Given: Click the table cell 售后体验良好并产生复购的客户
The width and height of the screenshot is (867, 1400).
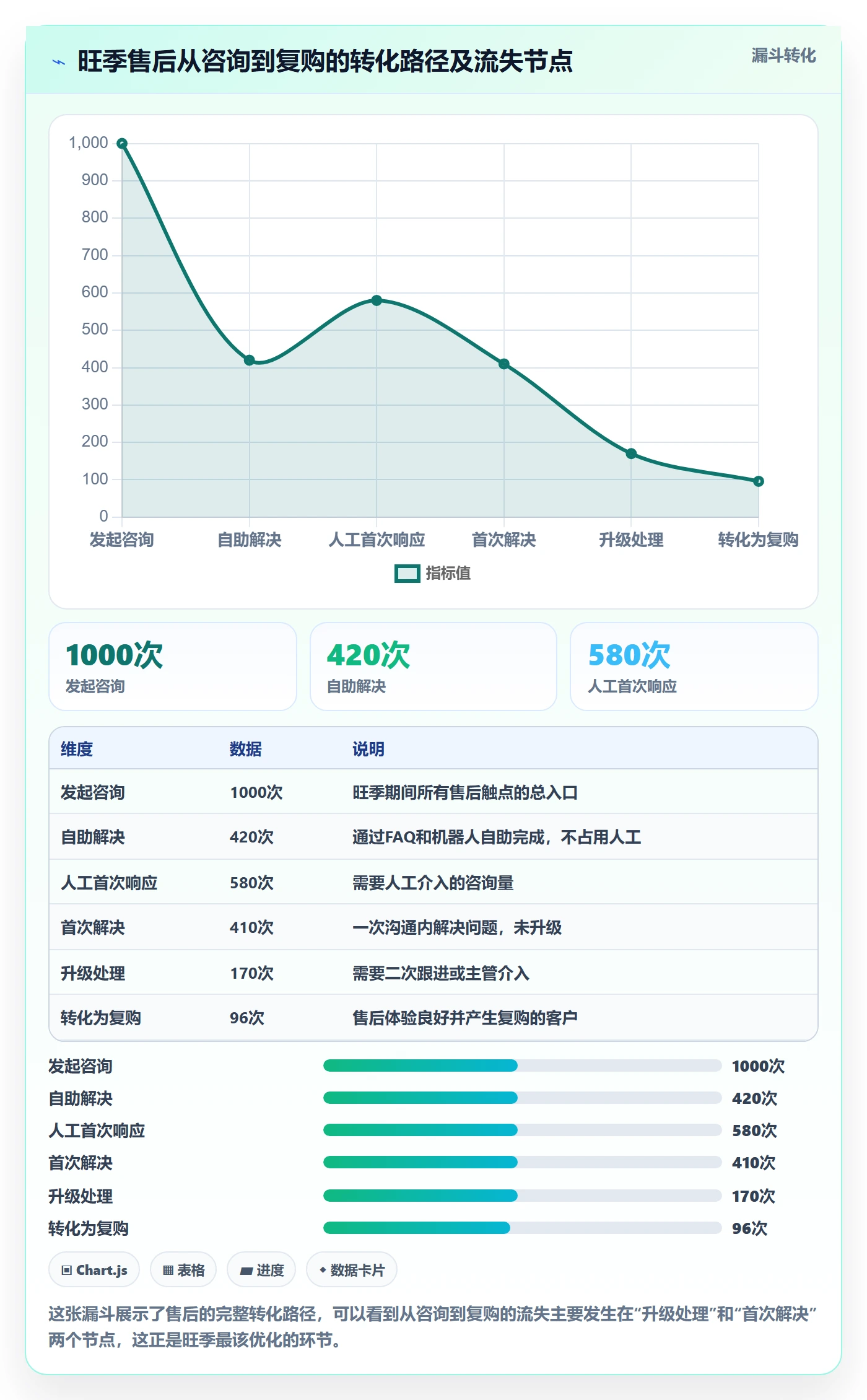Looking at the screenshot, I should [465, 1018].
